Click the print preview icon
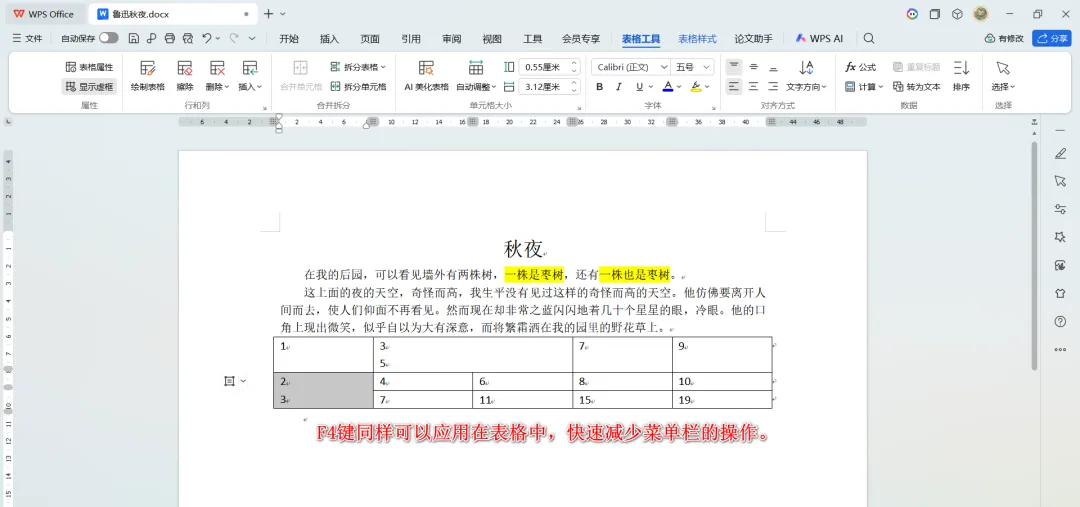The image size is (1080, 507). (187, 39)
